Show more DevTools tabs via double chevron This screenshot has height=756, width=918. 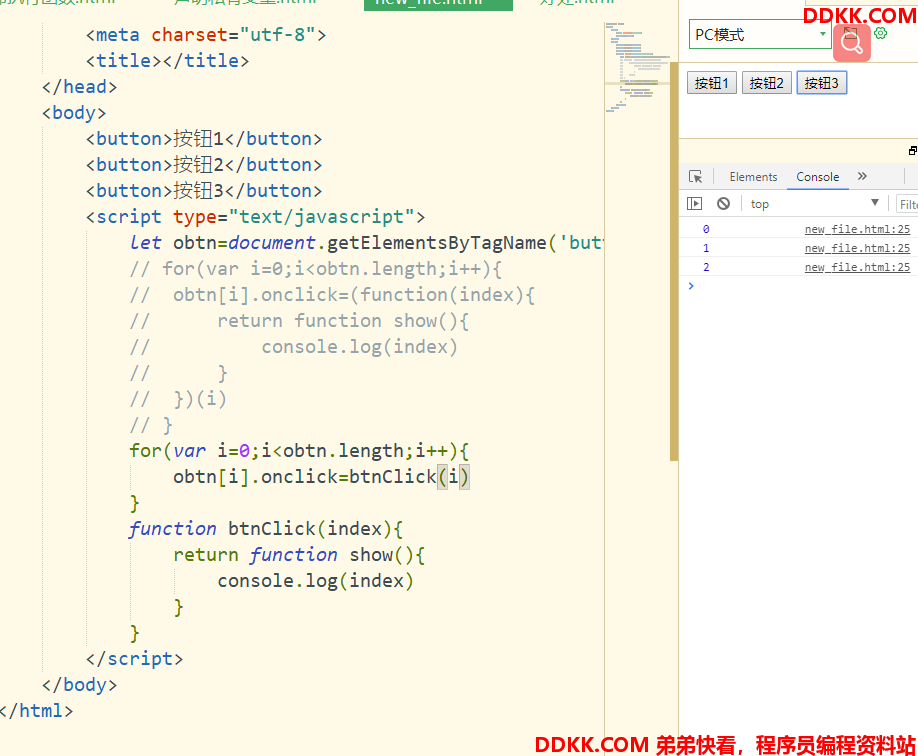tap(862, 176)
